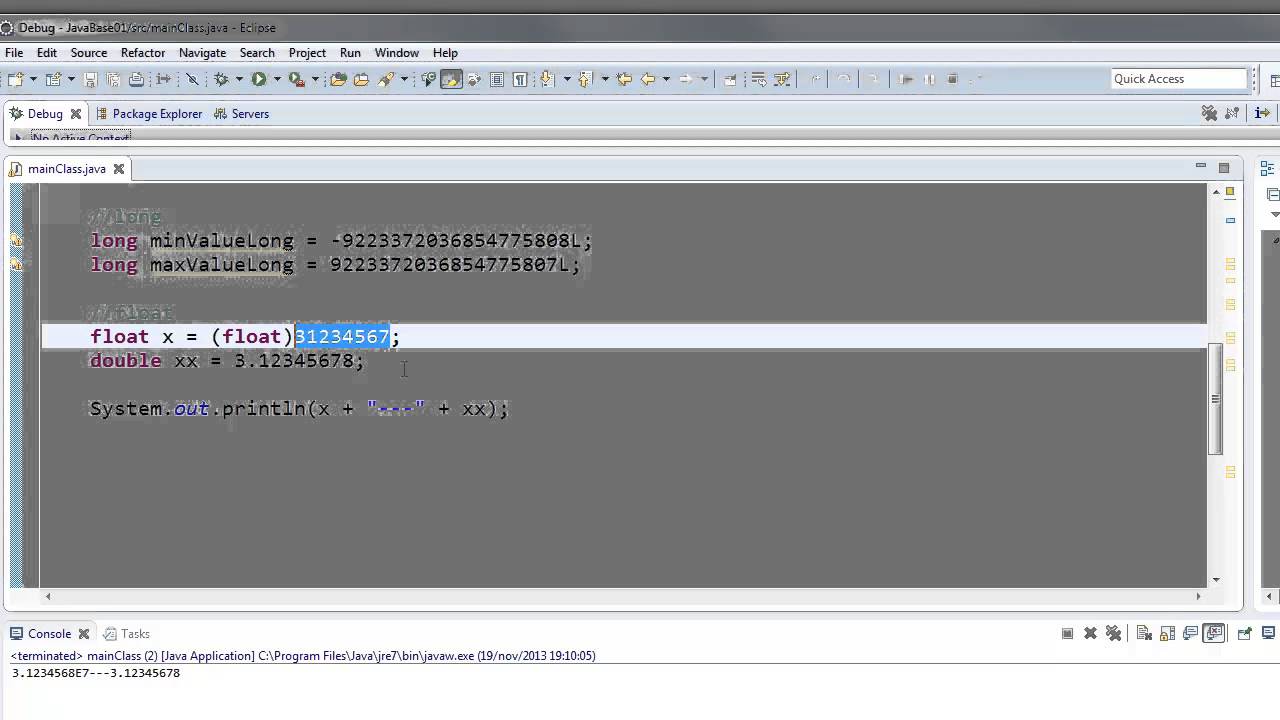This screenshot has height=720, width=1280.
Task: Click the green Run button
Action: (x=259, y=79)
